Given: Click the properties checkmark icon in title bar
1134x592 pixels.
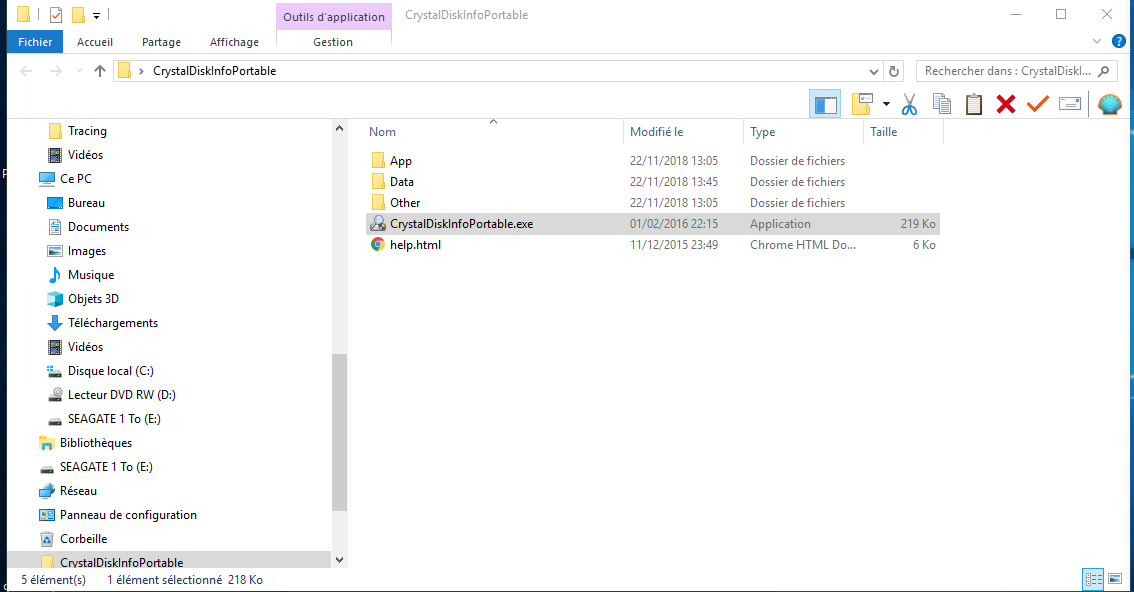Looking at the screenshot, I should click(56, 14).
